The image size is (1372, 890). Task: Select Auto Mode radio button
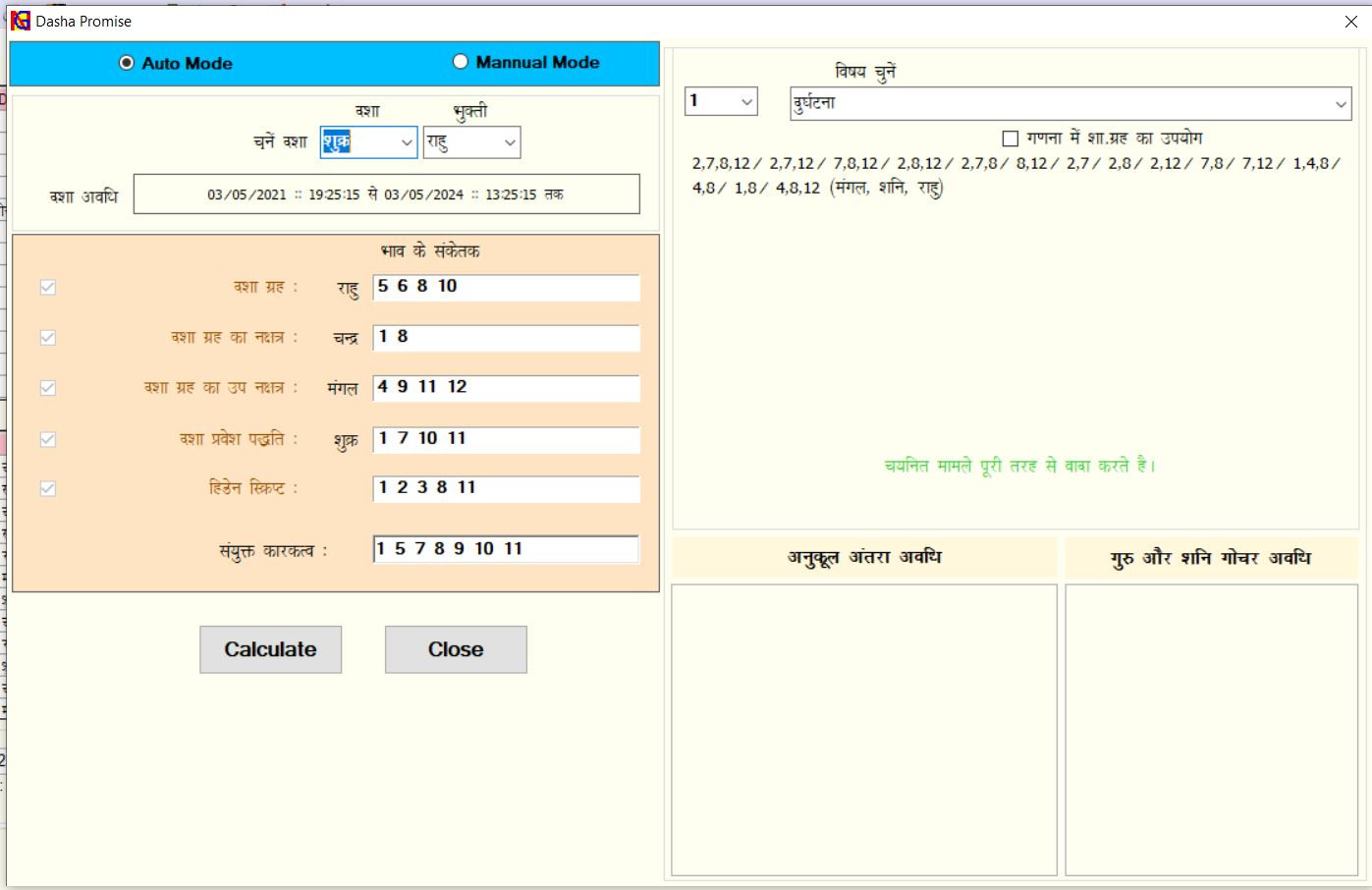pos(127,63)
